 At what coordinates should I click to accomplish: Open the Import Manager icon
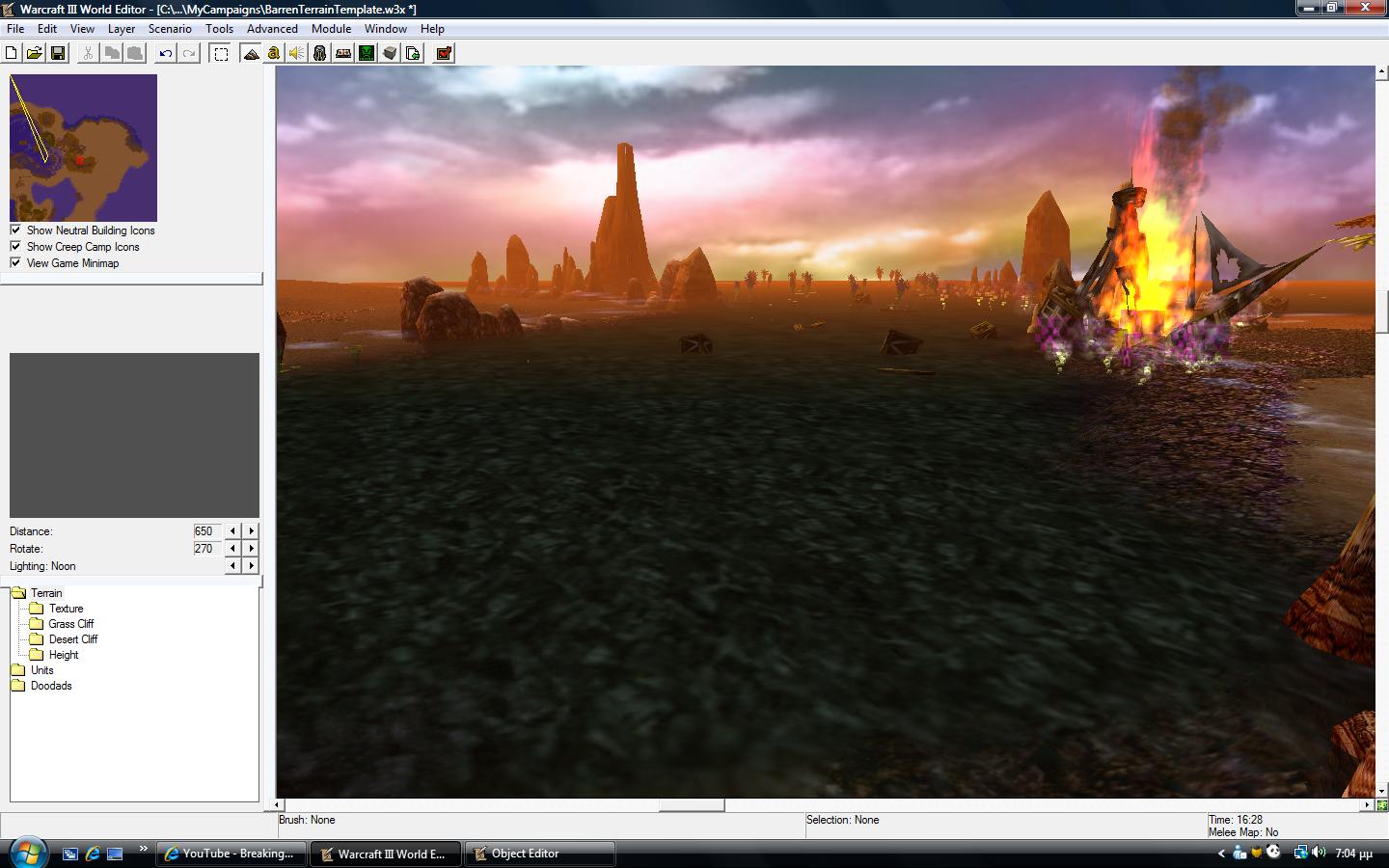tap(413, 53)
